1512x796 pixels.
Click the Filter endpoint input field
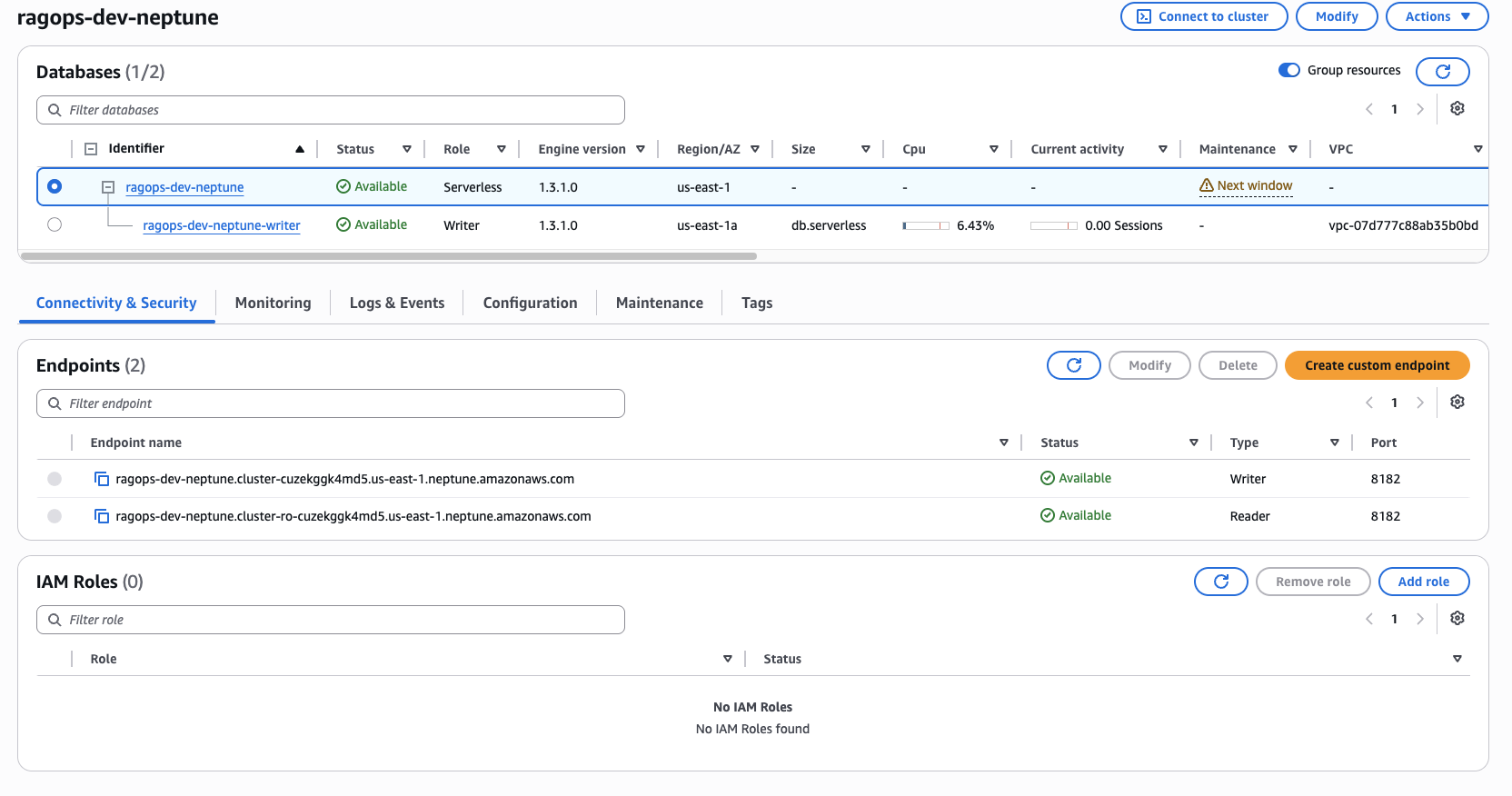pos(331,403)
